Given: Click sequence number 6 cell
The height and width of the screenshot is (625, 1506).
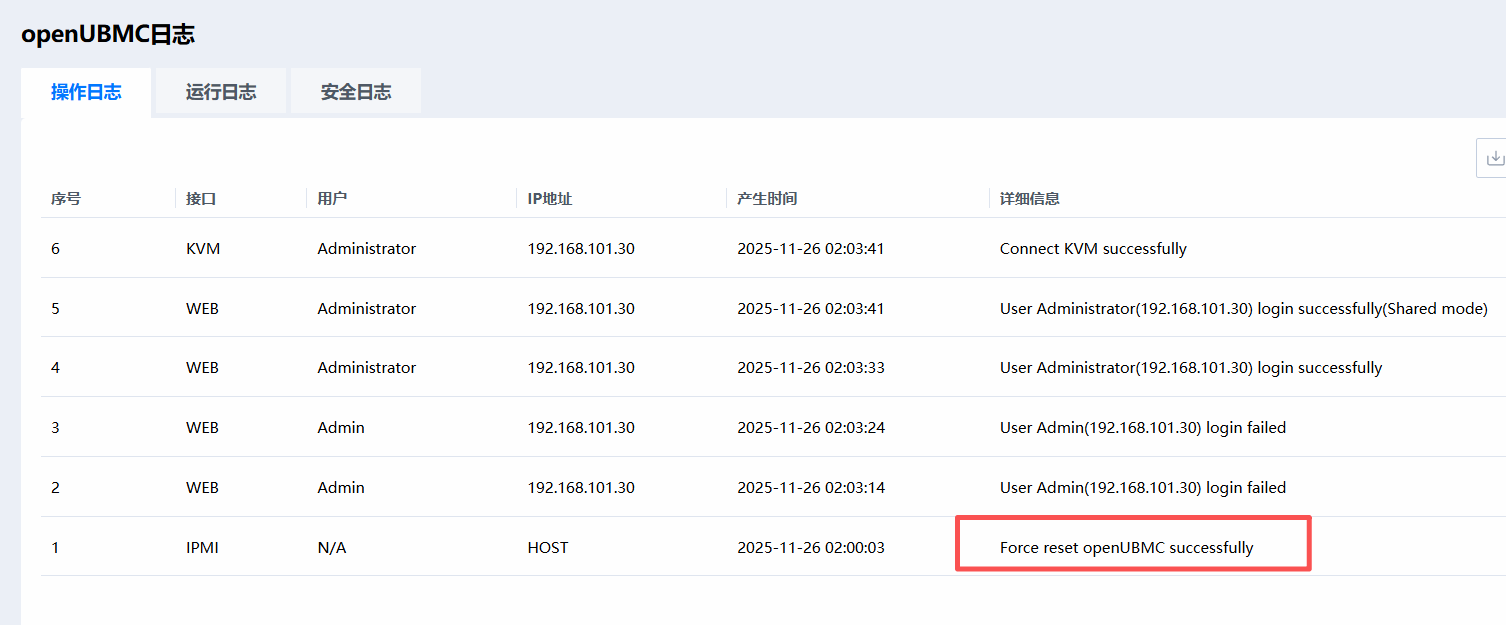Looking at the screenshot, I should [56, 248].
